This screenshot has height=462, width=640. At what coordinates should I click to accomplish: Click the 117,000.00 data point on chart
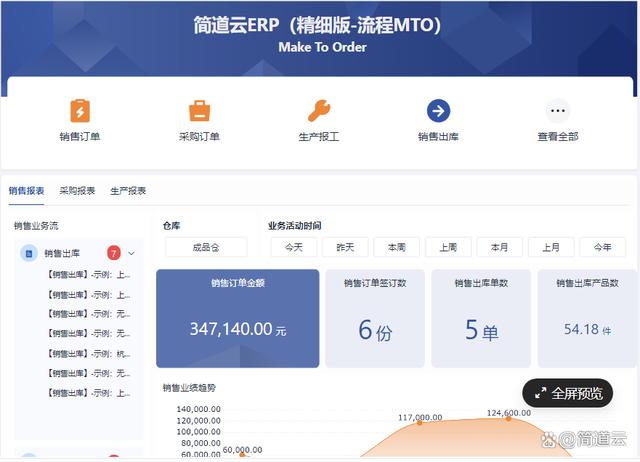click(420, 423)
